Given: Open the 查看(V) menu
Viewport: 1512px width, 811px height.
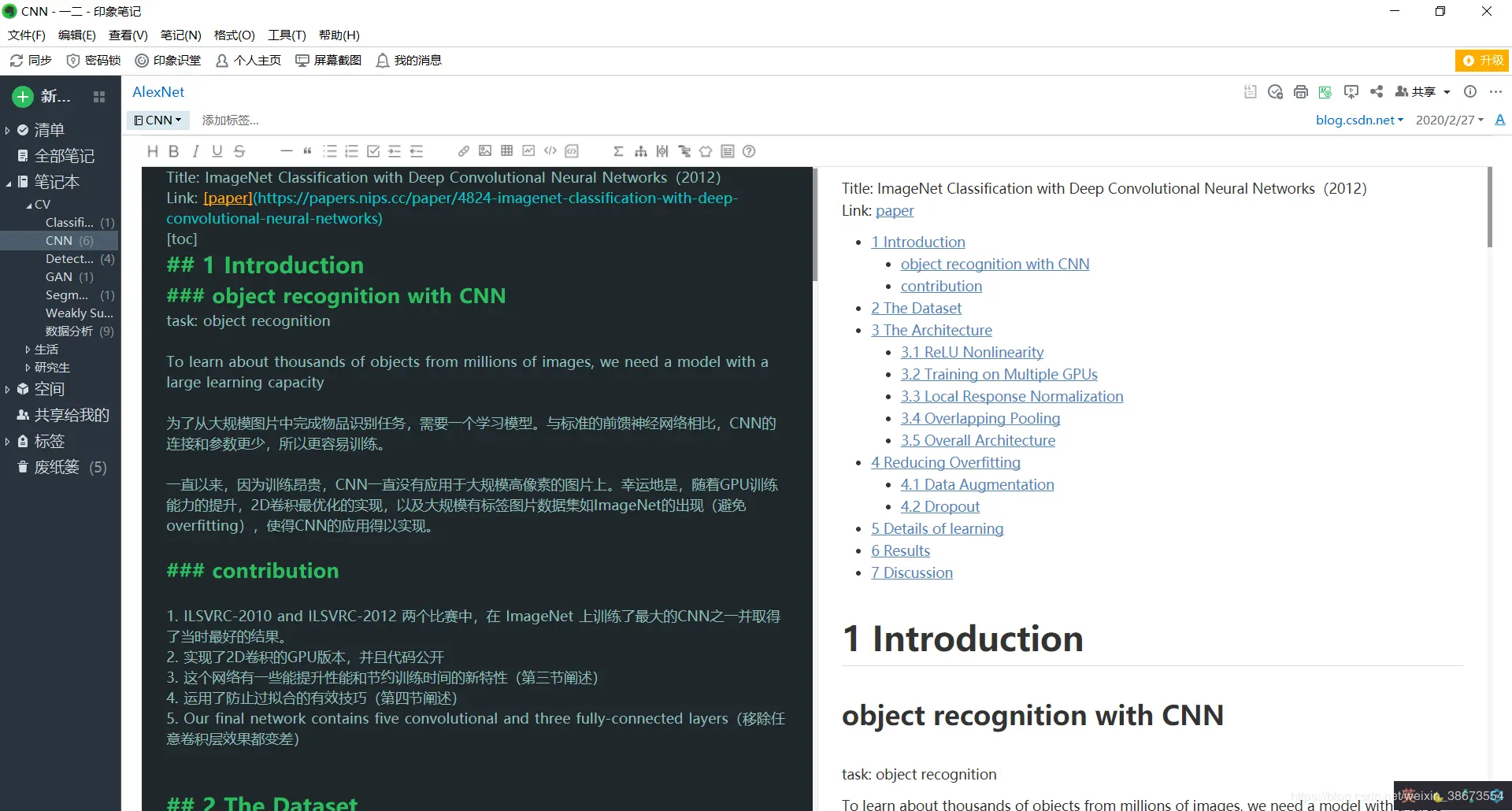Looking at the screenshot, I should (x=128, y=35).
